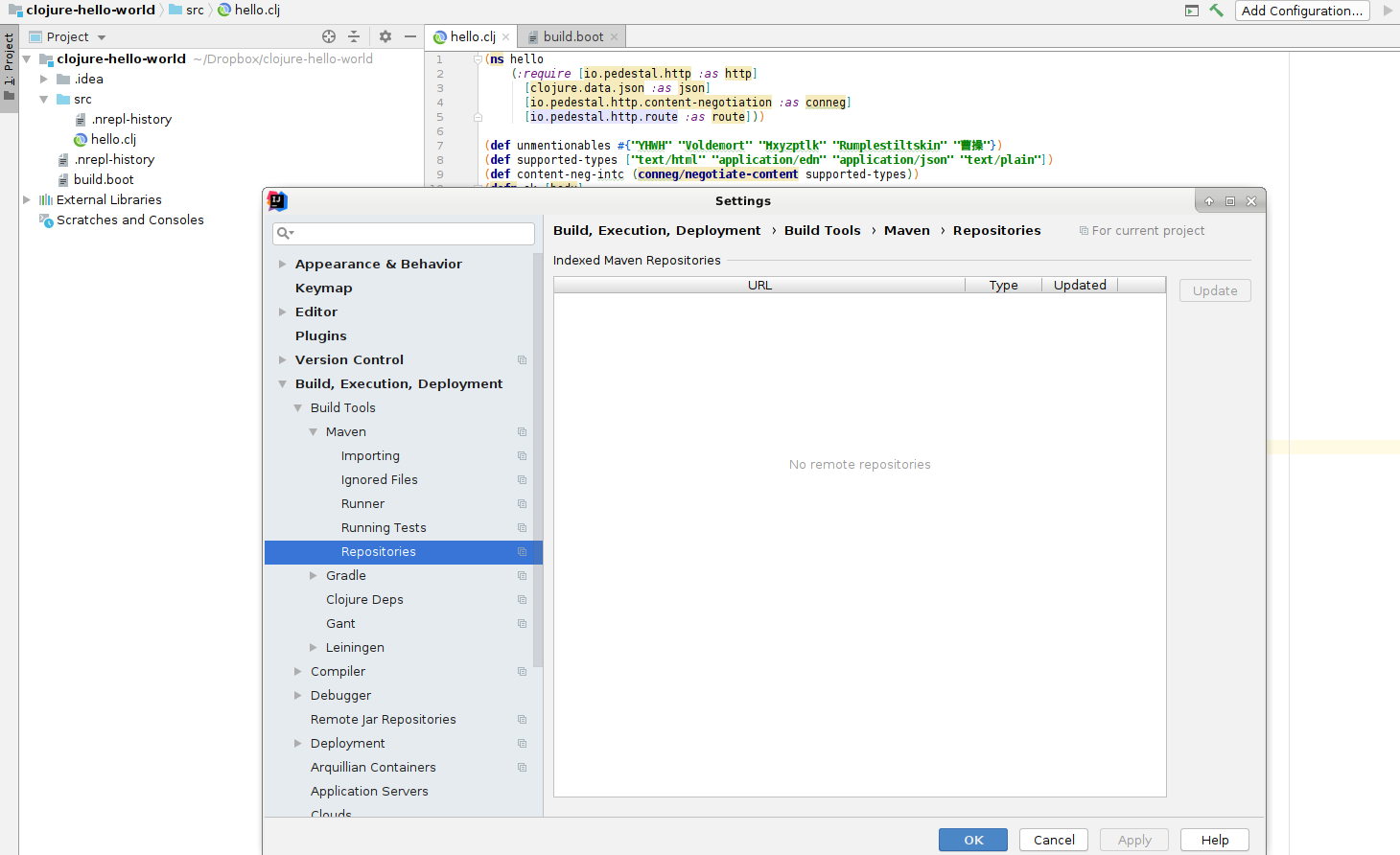The image size is (1400, 855).
Task: Click project-level icon next to Clojure Deps
Action: (523, 600)
